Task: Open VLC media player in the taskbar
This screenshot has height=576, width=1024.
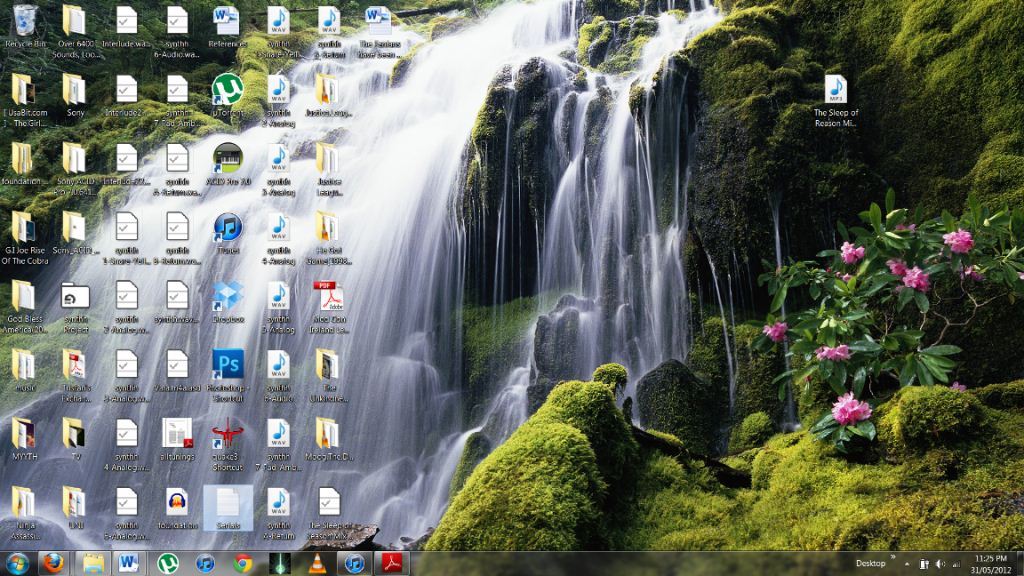Action: tap(317, 563)
